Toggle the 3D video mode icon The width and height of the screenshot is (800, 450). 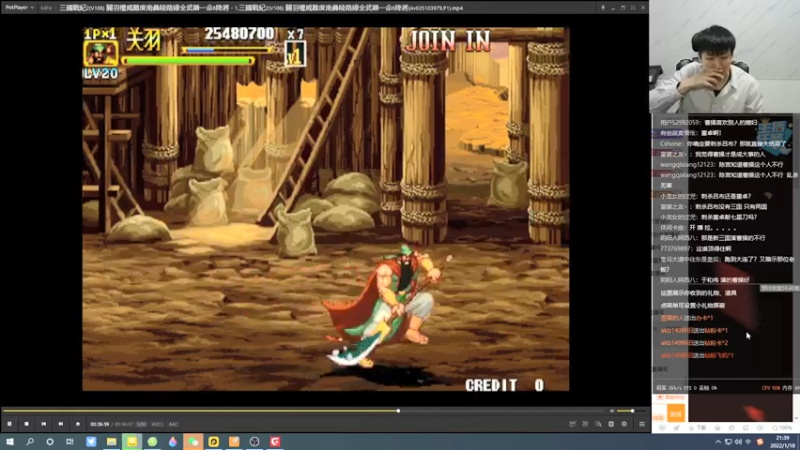585,424
